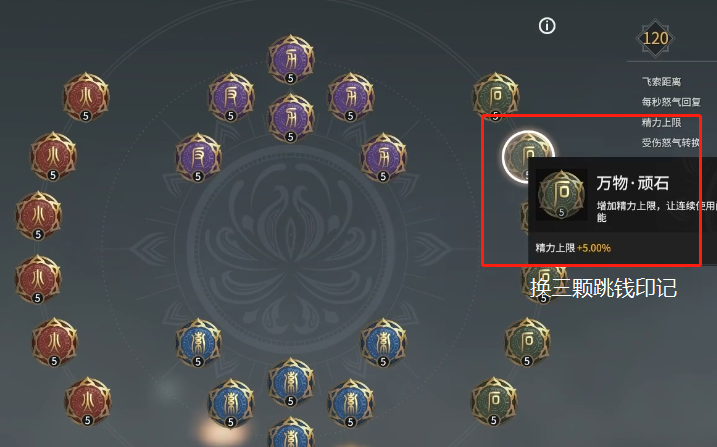Image resolution: width=717 pixels, height=447 pixels.
Task: Click the highlighted green rune with white ring
Action: [528, 157]
